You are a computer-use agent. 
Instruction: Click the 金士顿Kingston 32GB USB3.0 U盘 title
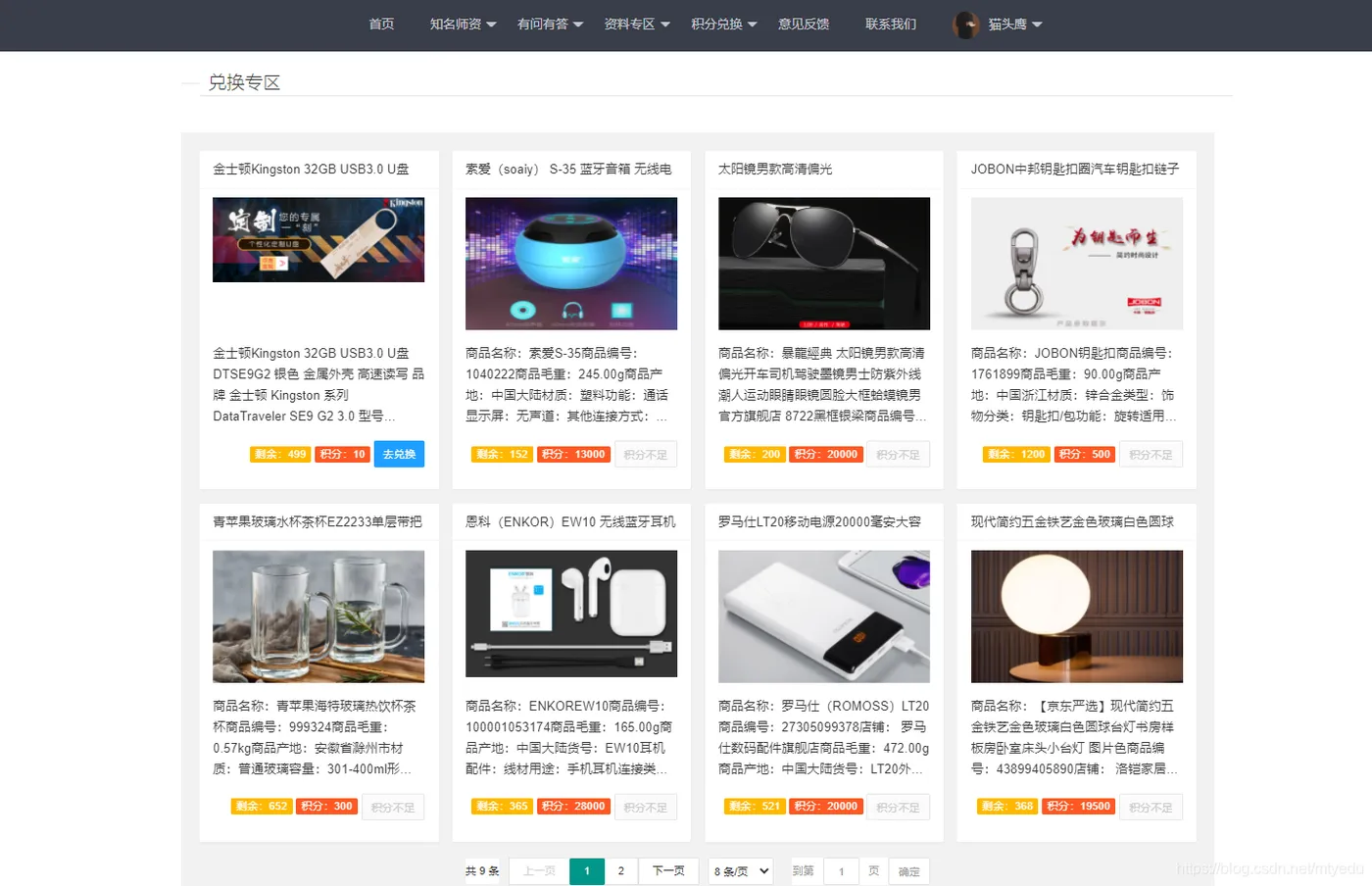[311, 170]
